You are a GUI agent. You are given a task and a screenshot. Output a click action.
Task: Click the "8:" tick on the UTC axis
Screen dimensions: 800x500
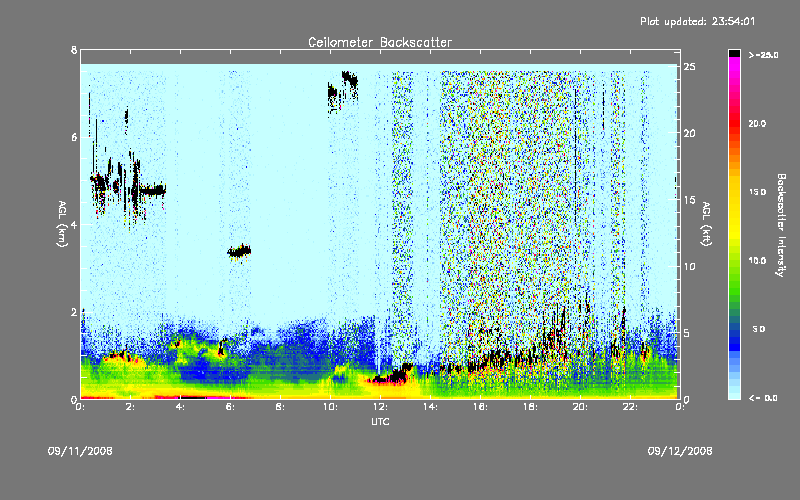coord(281,407)
